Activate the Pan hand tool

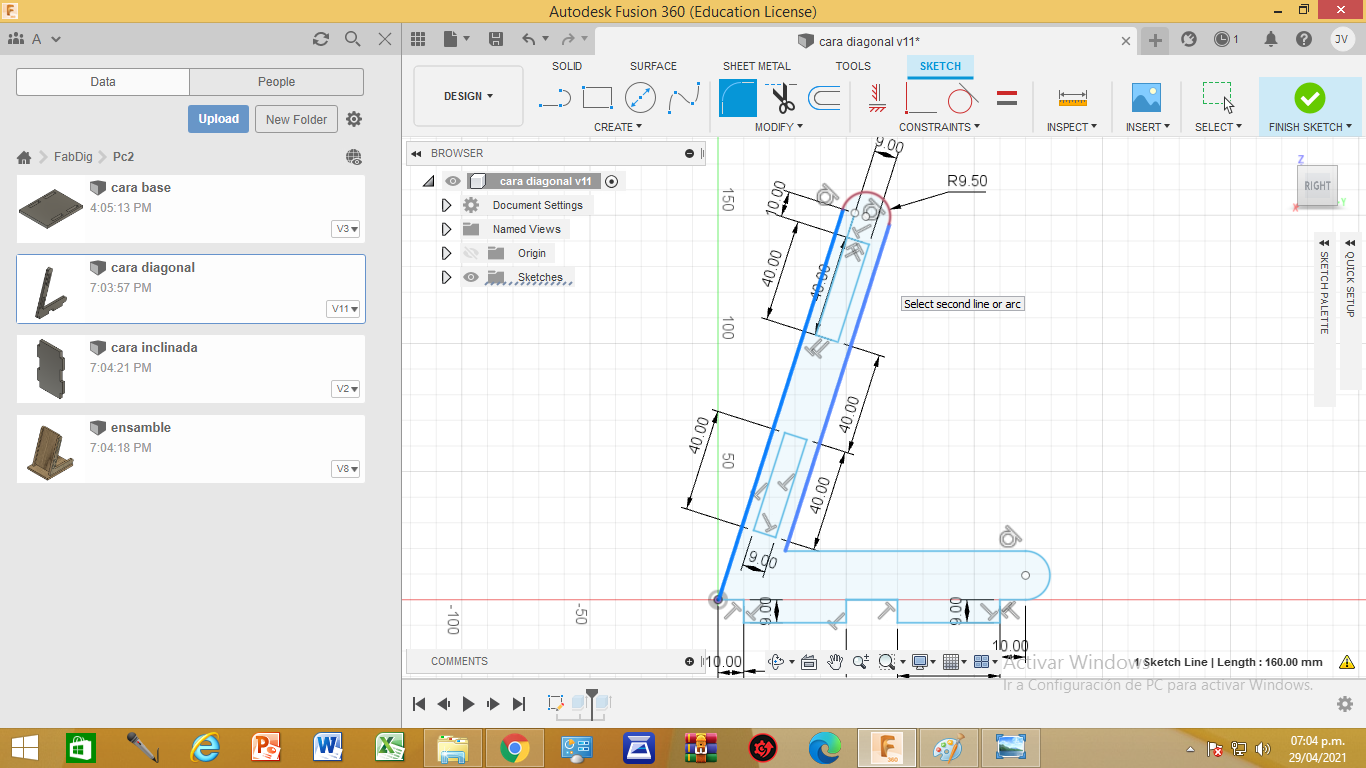tap(834, 662)
